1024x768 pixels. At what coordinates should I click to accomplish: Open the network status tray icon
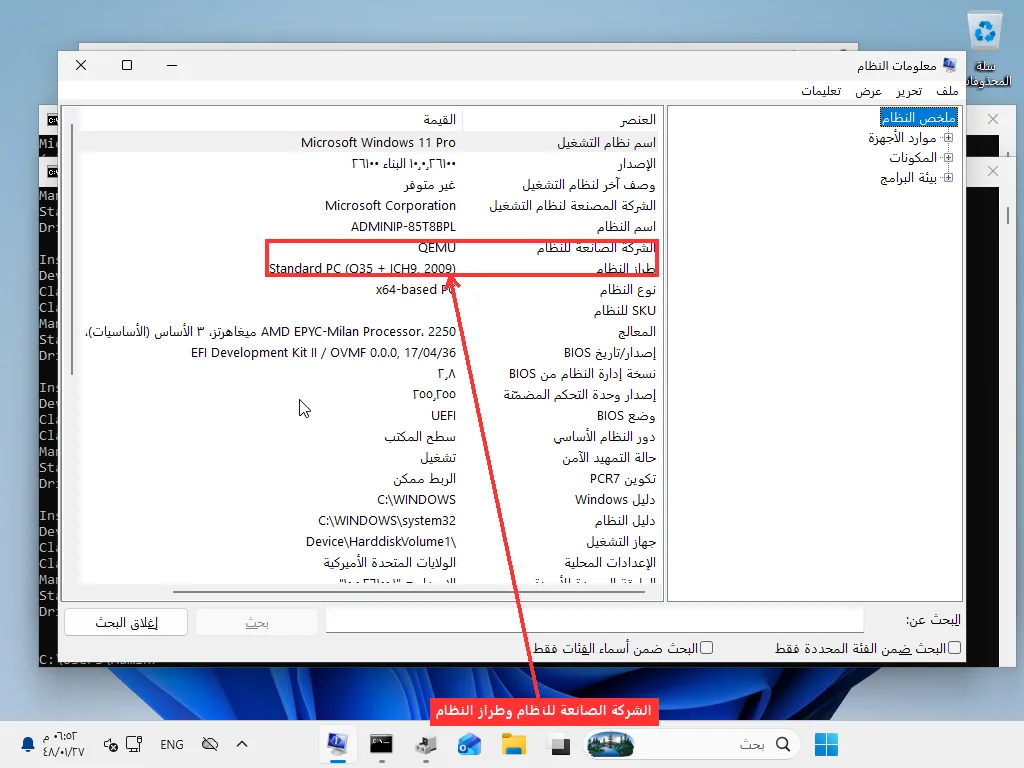135,744
